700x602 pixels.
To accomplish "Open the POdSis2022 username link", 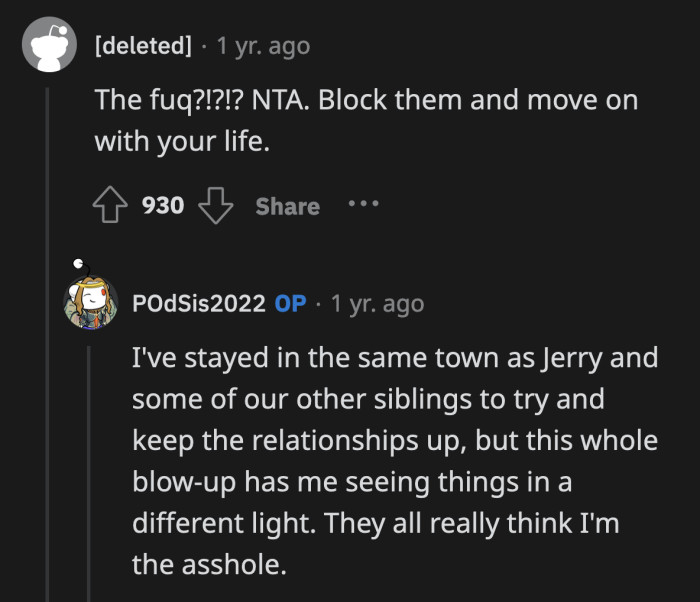I will 198,304.
